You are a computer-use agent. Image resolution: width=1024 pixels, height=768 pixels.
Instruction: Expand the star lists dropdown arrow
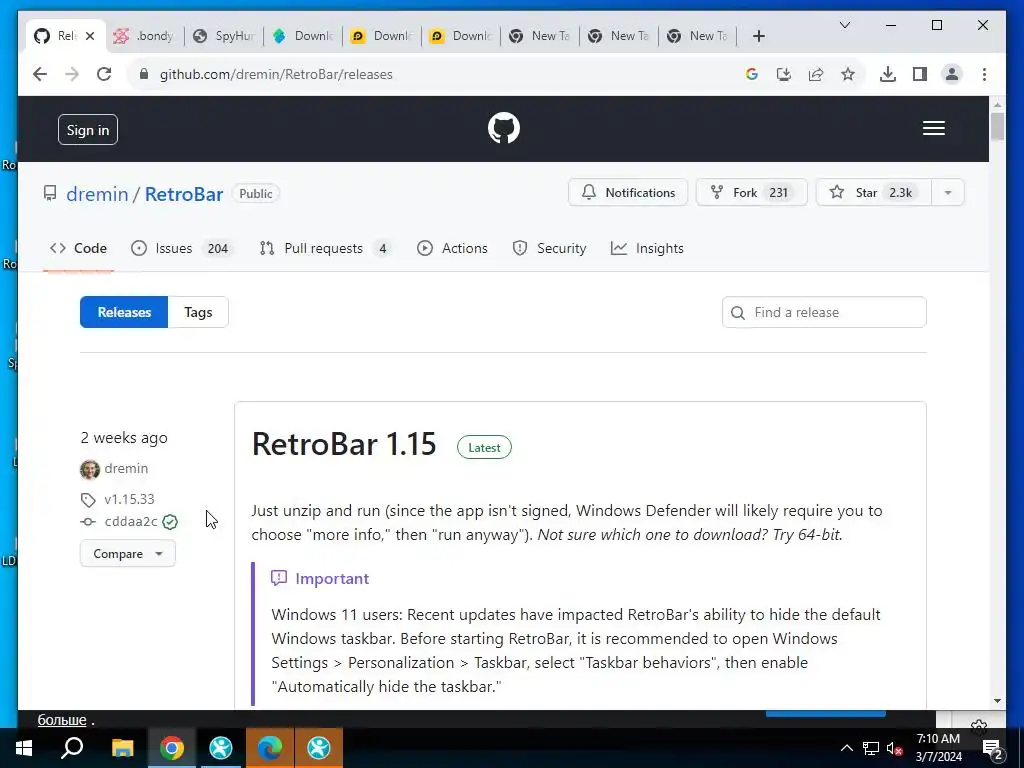tap(948, 193)
